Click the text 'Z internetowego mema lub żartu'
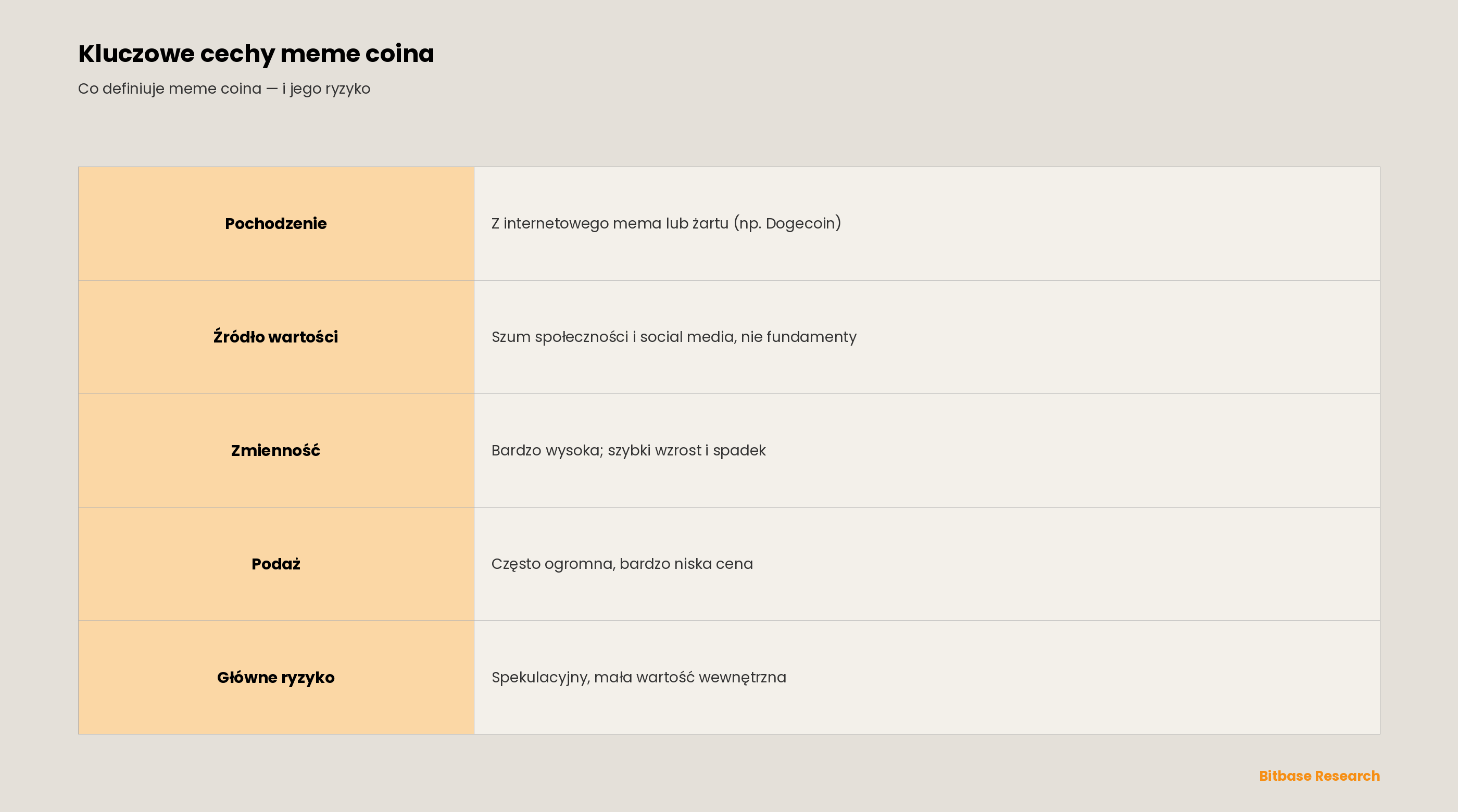This screenshot has height=812, width=1458. (610, 223)
